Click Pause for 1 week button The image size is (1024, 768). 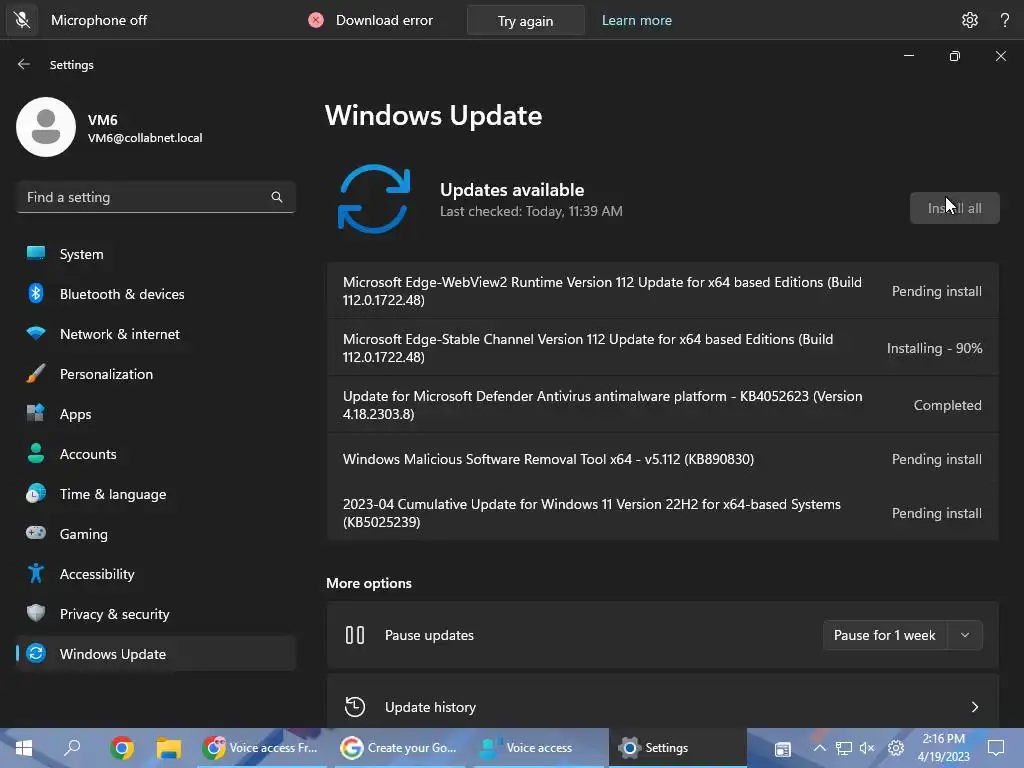[x=884, y=635]
